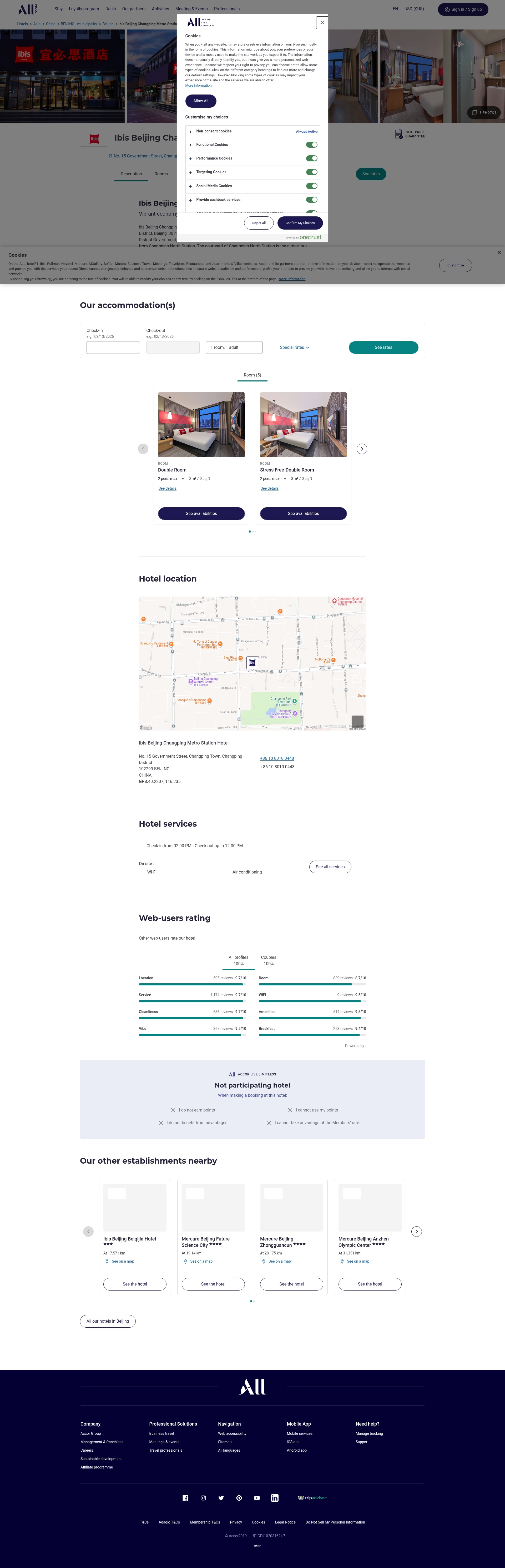
Task: See availabilities for Double Room
Action: [x=201, y=514]
